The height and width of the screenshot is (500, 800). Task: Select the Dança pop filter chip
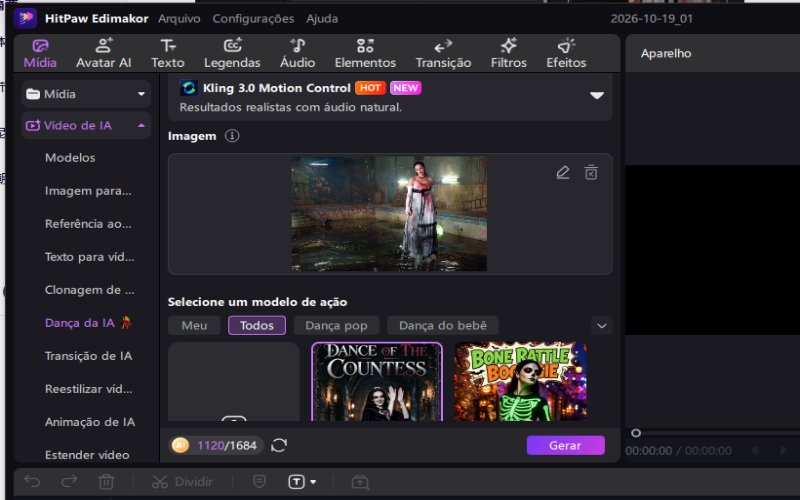coord(336,326)
